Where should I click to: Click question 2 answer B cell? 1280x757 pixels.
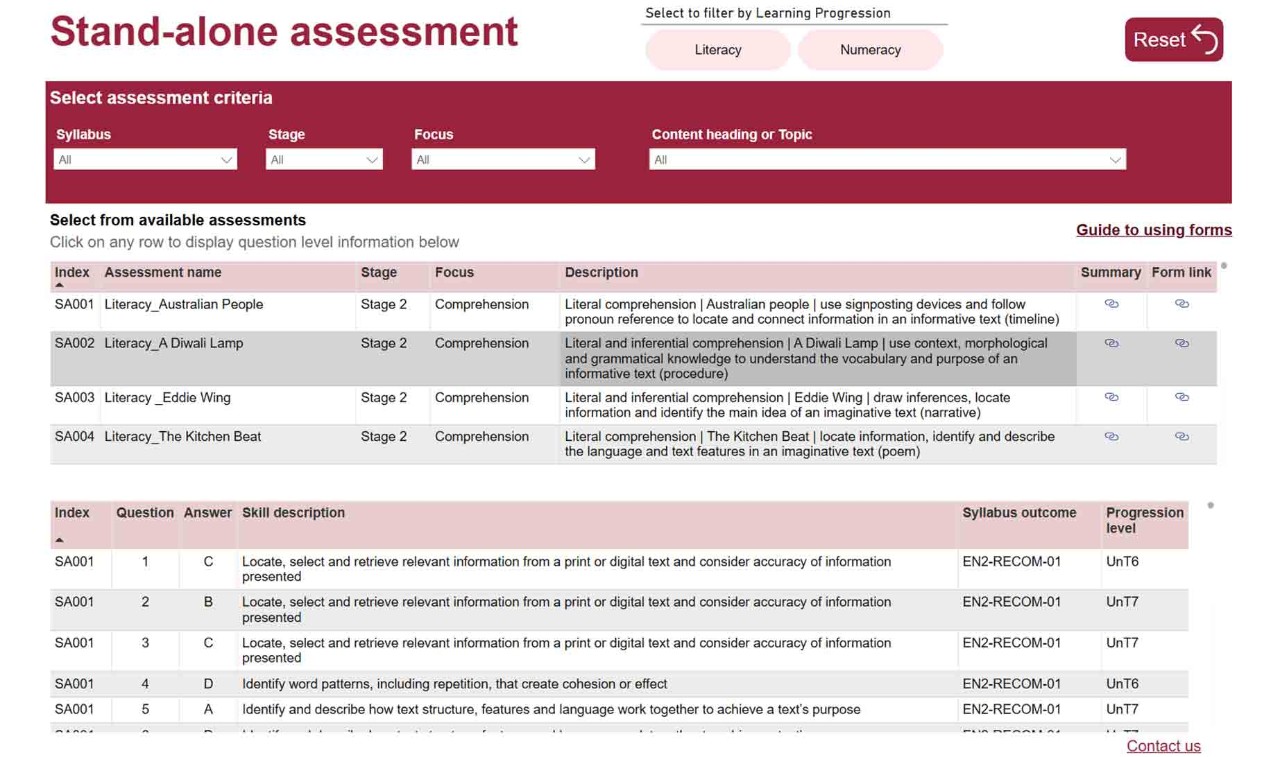pos(208,602)
